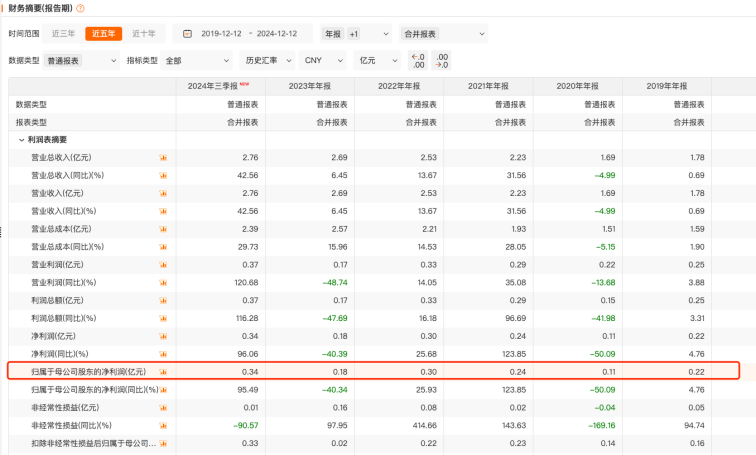Select the 近三年 time range option
Image resolution: width=756 pixels, height=455 pixels.
pyautogui.click(x=63, y=33)
